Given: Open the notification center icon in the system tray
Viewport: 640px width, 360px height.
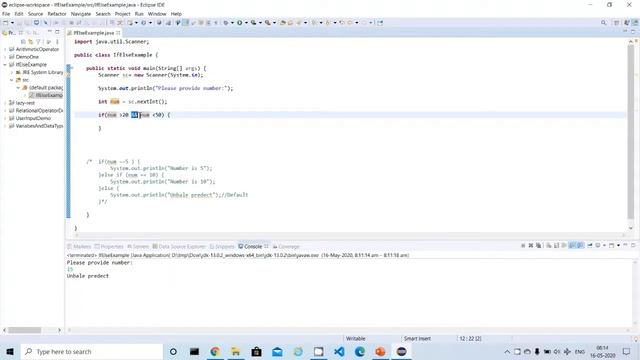Looking at the screenshot, I should [627, 351].
